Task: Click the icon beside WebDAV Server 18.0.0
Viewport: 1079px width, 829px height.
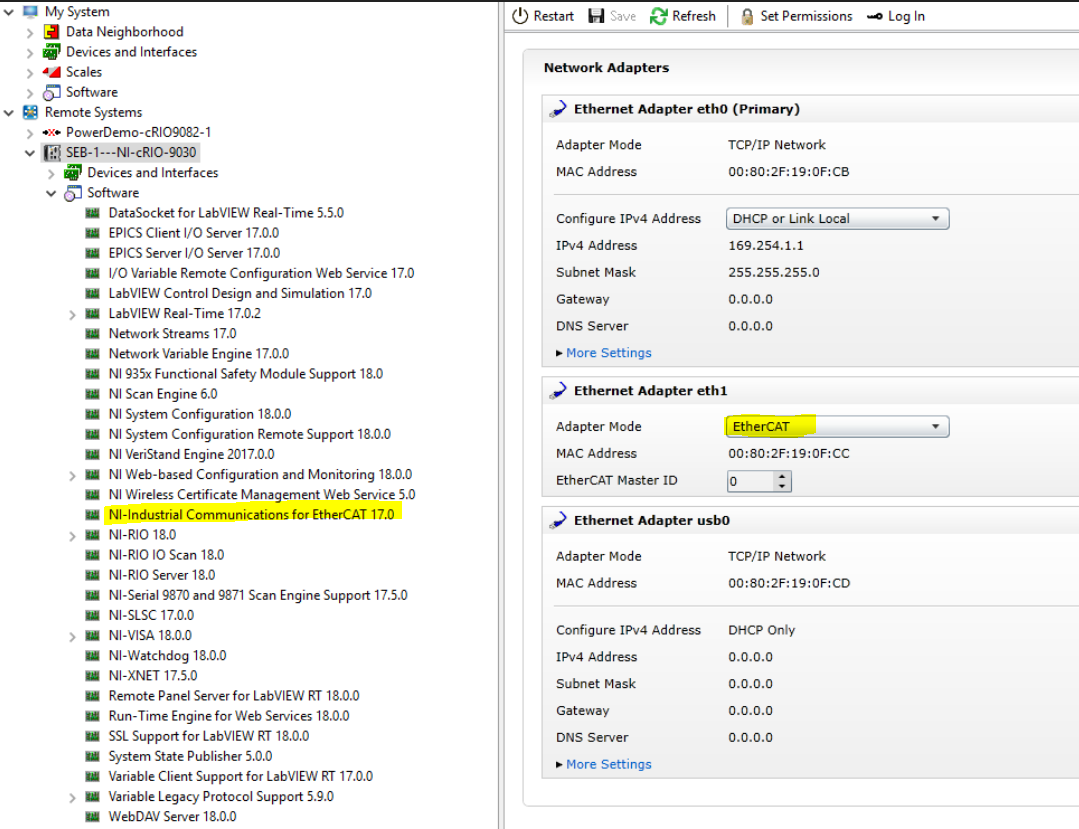Action: tap(92, 817)
